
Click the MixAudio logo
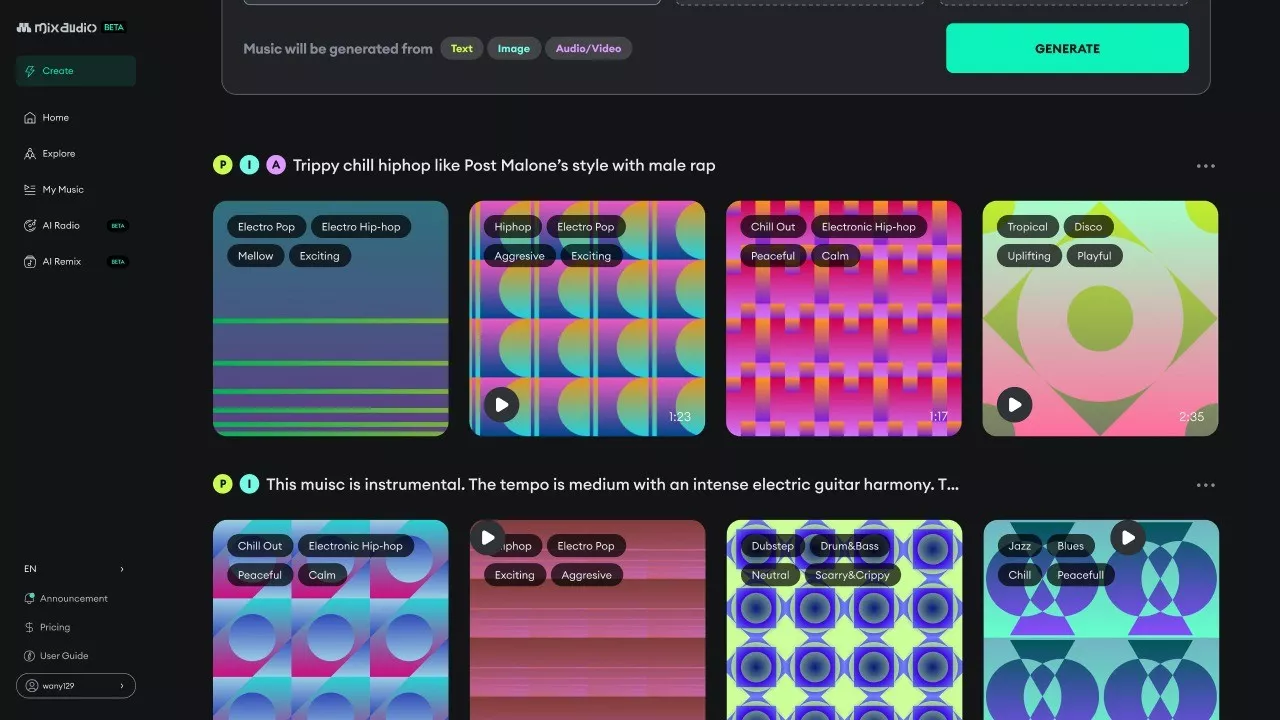point(58,28)
